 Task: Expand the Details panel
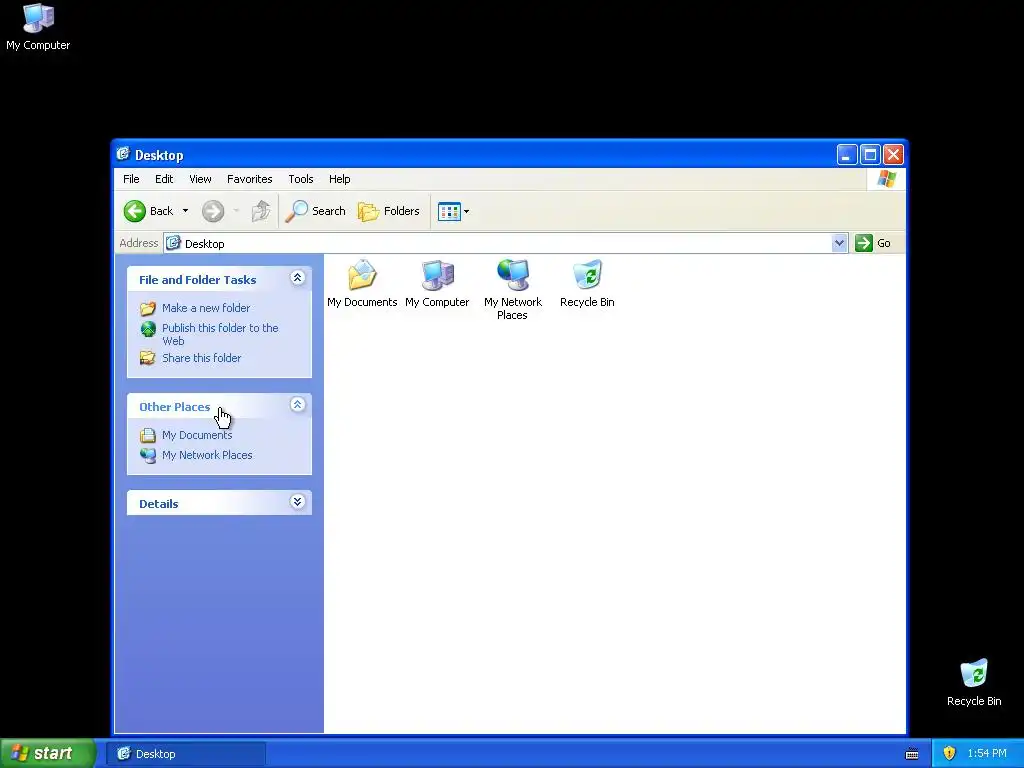click(297, 502)
